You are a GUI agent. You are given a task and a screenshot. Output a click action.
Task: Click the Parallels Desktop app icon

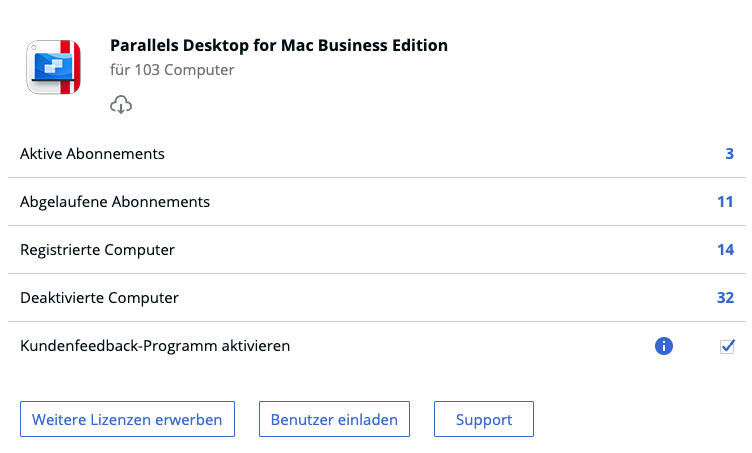(x=54, y=67)
